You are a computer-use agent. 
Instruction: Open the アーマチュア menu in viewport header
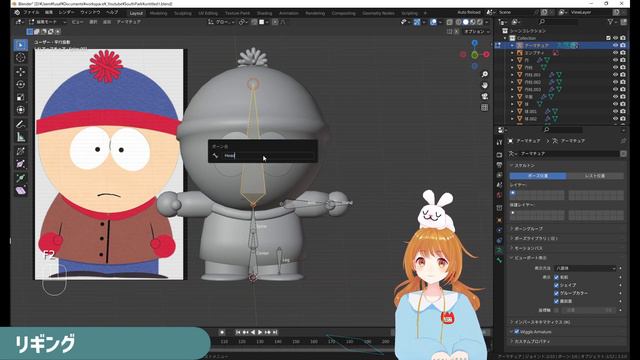point(129,22)
